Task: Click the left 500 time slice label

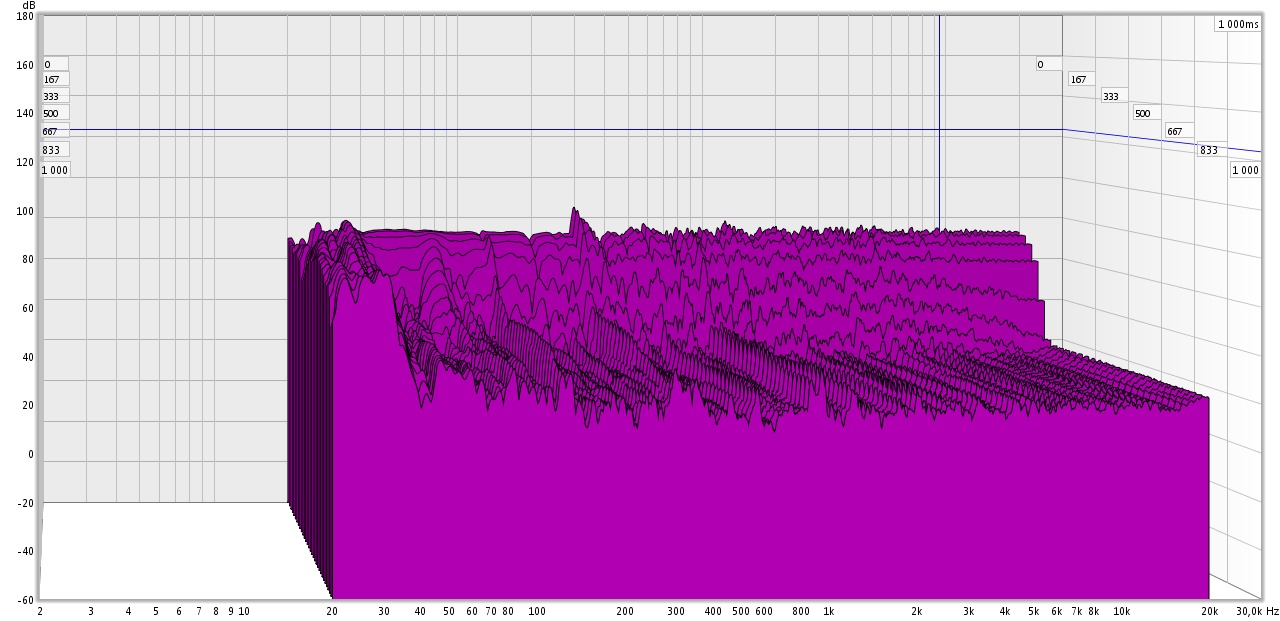Action: (x=54, y=114)
